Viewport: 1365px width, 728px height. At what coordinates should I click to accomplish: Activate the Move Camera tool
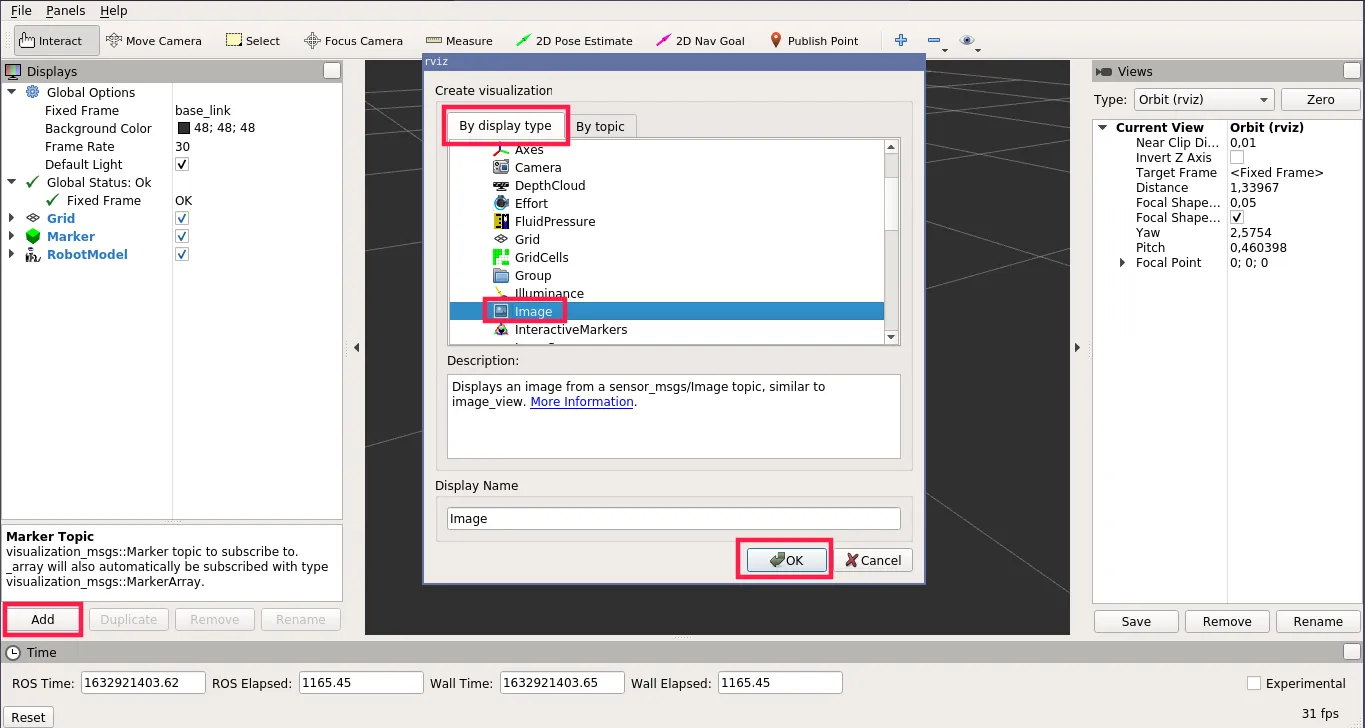tap(154, 40)
